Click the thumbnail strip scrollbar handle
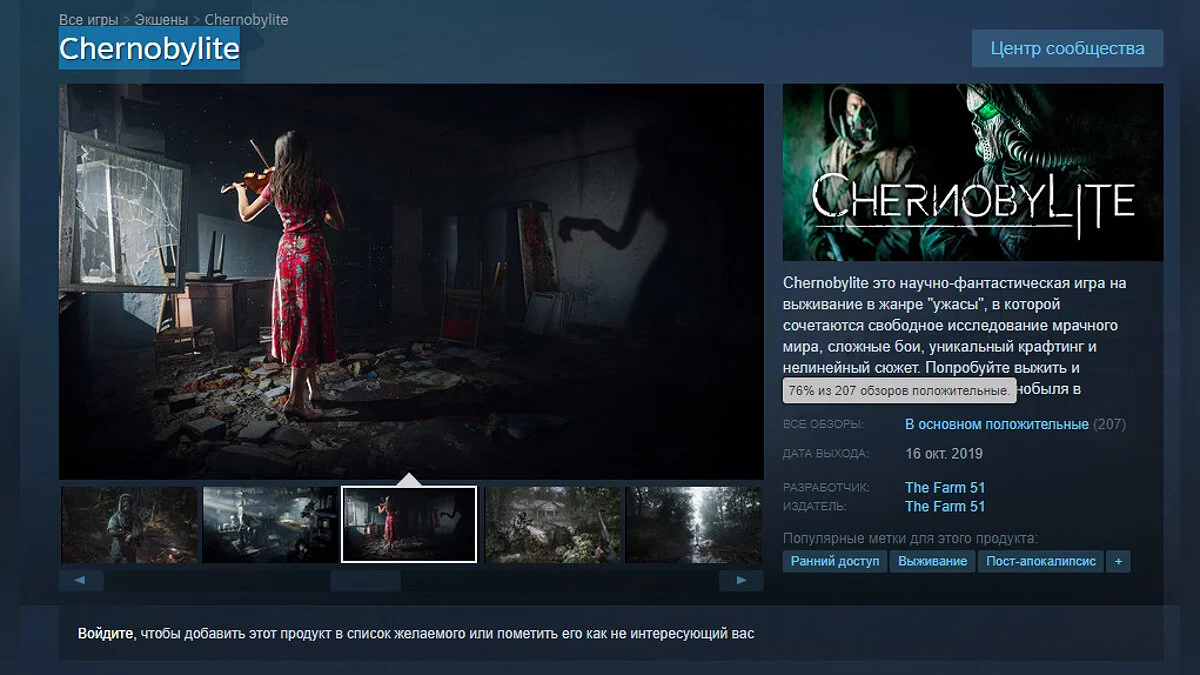The image size is (1200, 675). click(x=365, y=580)
